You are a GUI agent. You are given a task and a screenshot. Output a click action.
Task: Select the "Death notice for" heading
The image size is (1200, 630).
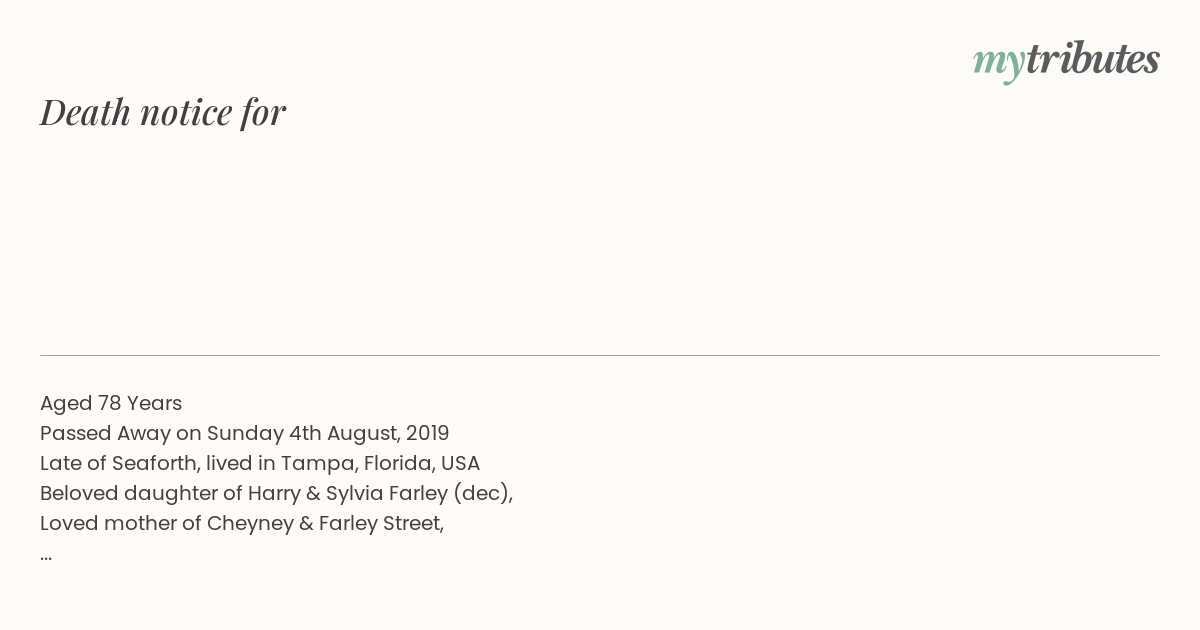(x=163, y=112)
